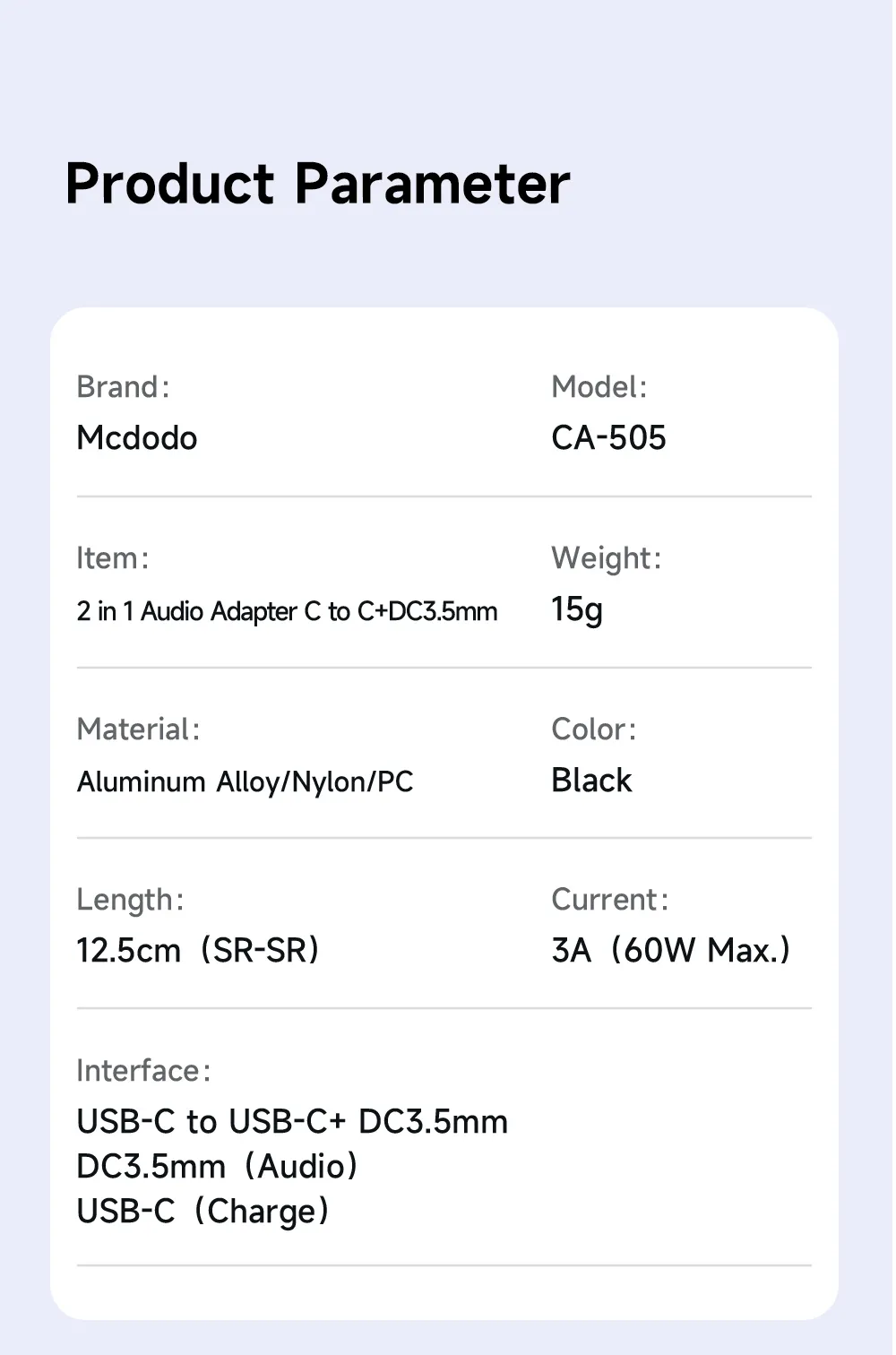896x1355 pixels.
Task: Click the Weight label
Action: [x=606, y=558]
